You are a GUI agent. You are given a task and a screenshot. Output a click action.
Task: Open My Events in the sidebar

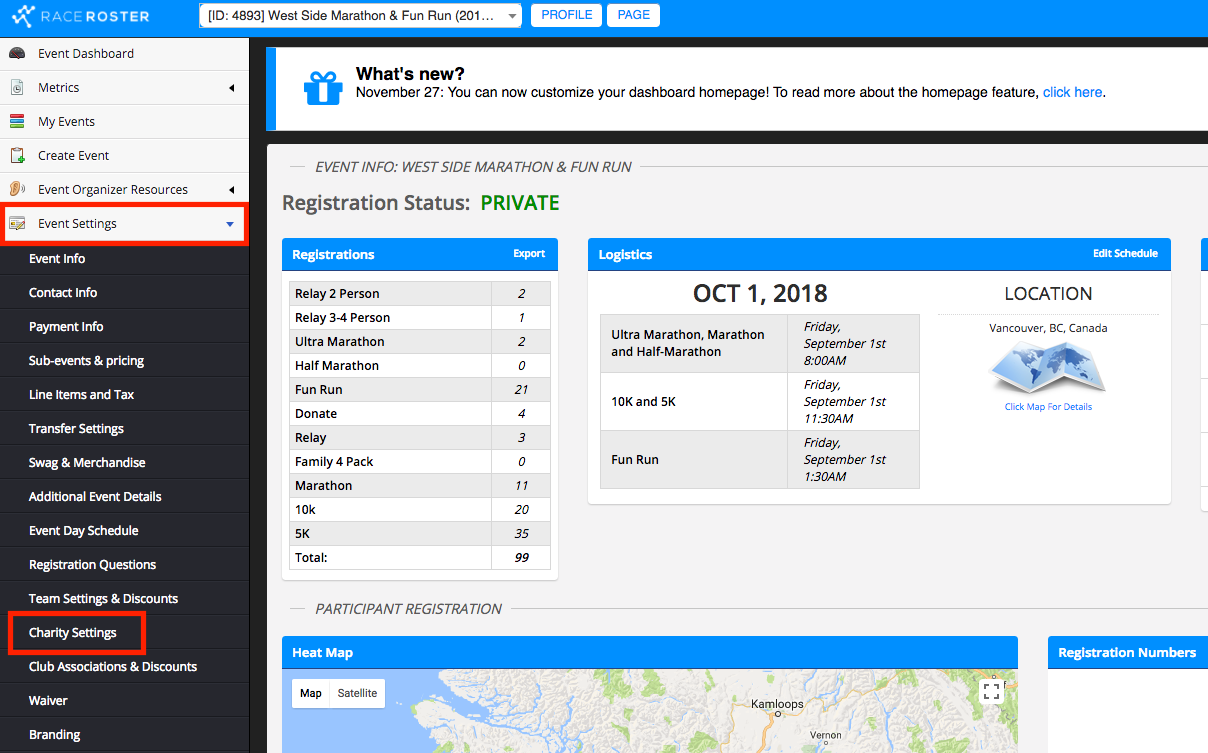124,121
